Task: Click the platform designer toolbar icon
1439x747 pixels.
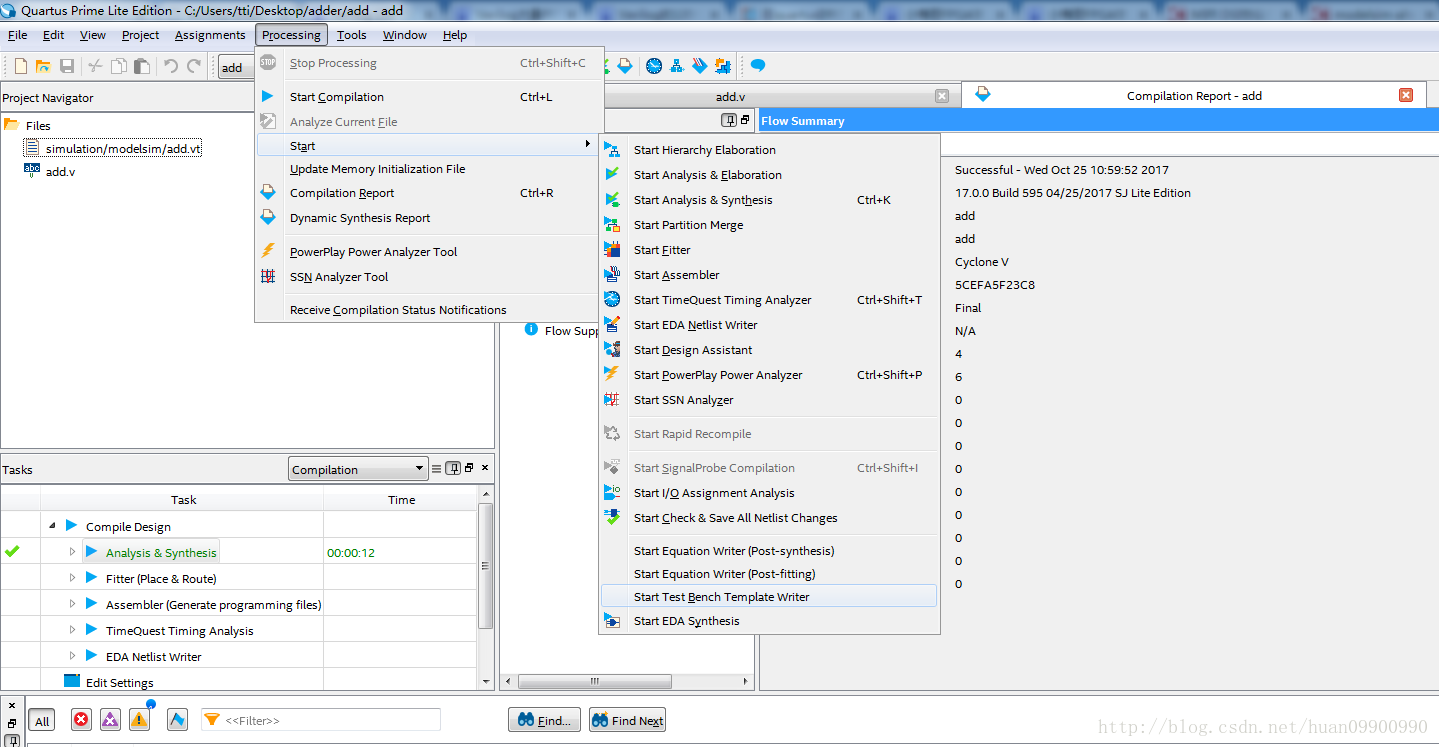Action: coord(723,66)
